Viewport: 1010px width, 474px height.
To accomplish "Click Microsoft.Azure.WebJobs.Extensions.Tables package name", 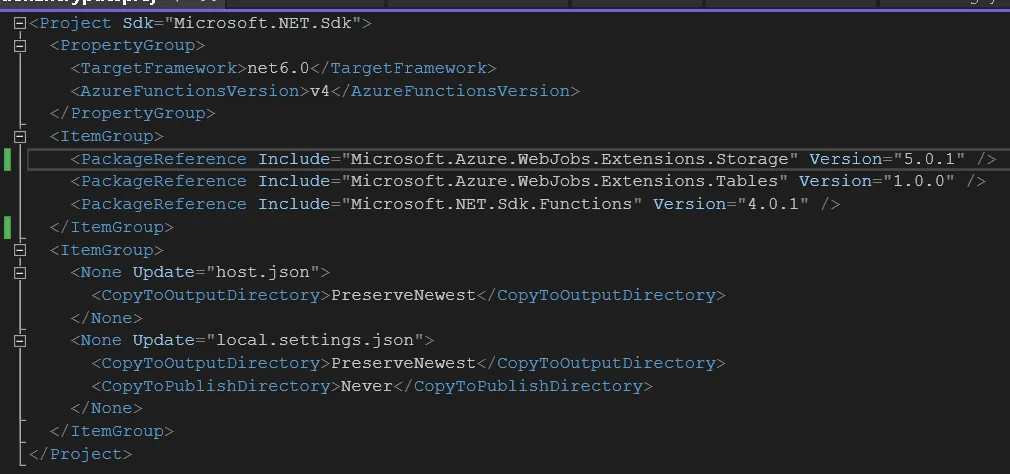I will pyautogui.click(x=565, y=182).
